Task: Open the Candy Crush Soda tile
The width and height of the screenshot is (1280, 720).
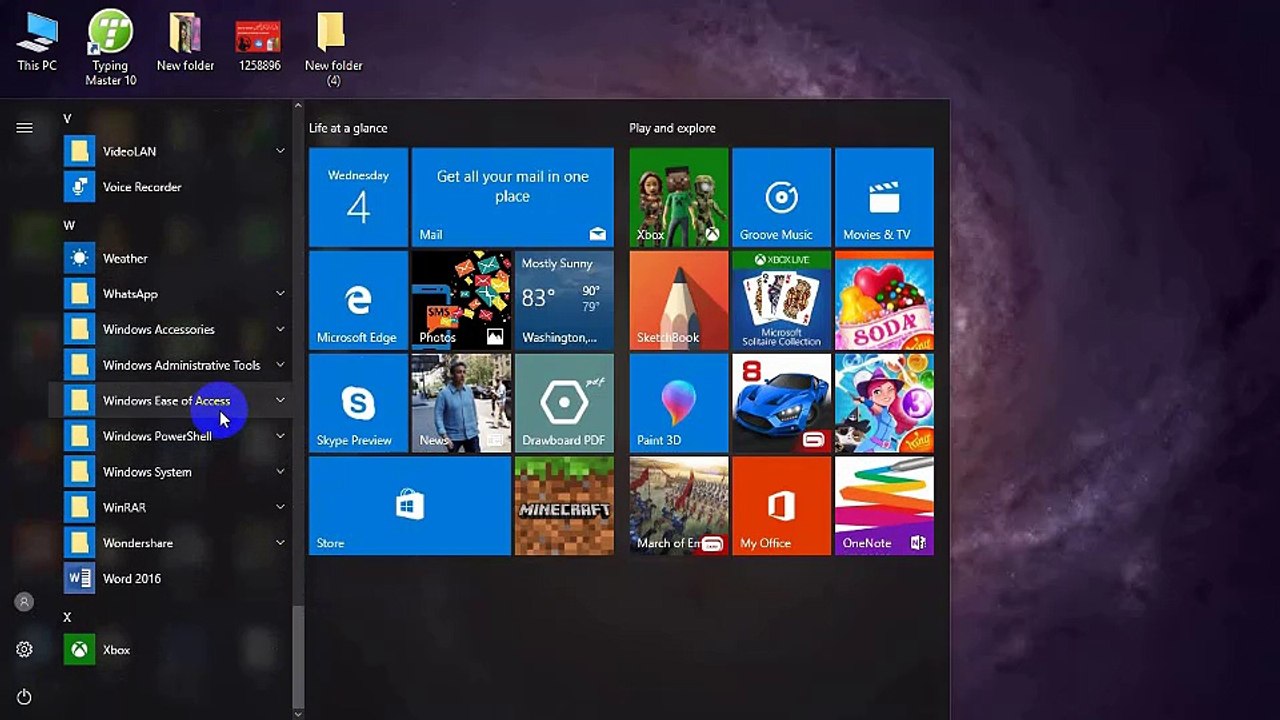Action: point(884,300)
